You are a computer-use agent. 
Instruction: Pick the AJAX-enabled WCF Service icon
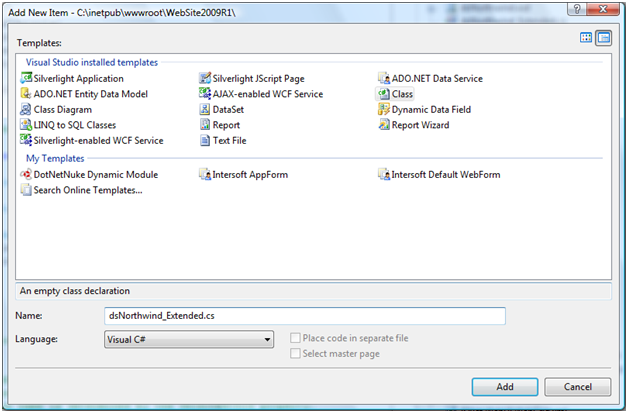(x=205, y=94)
